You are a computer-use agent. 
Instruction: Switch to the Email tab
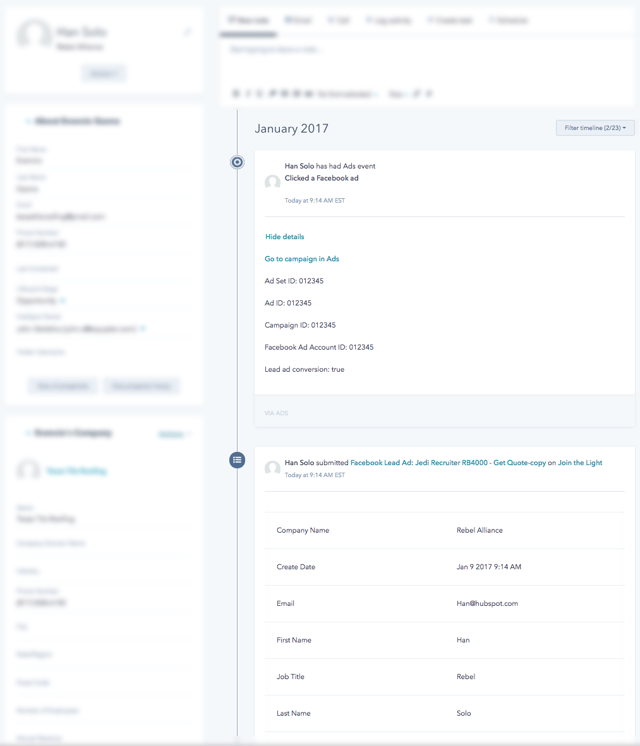coord(297,20)
